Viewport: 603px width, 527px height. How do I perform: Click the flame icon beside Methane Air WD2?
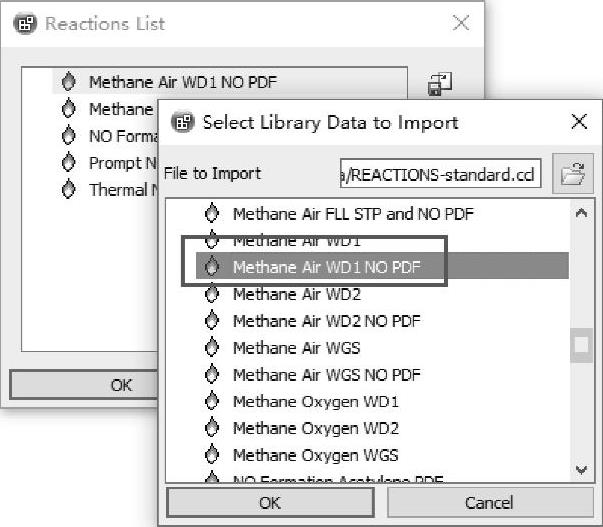(x=212, y=294)
